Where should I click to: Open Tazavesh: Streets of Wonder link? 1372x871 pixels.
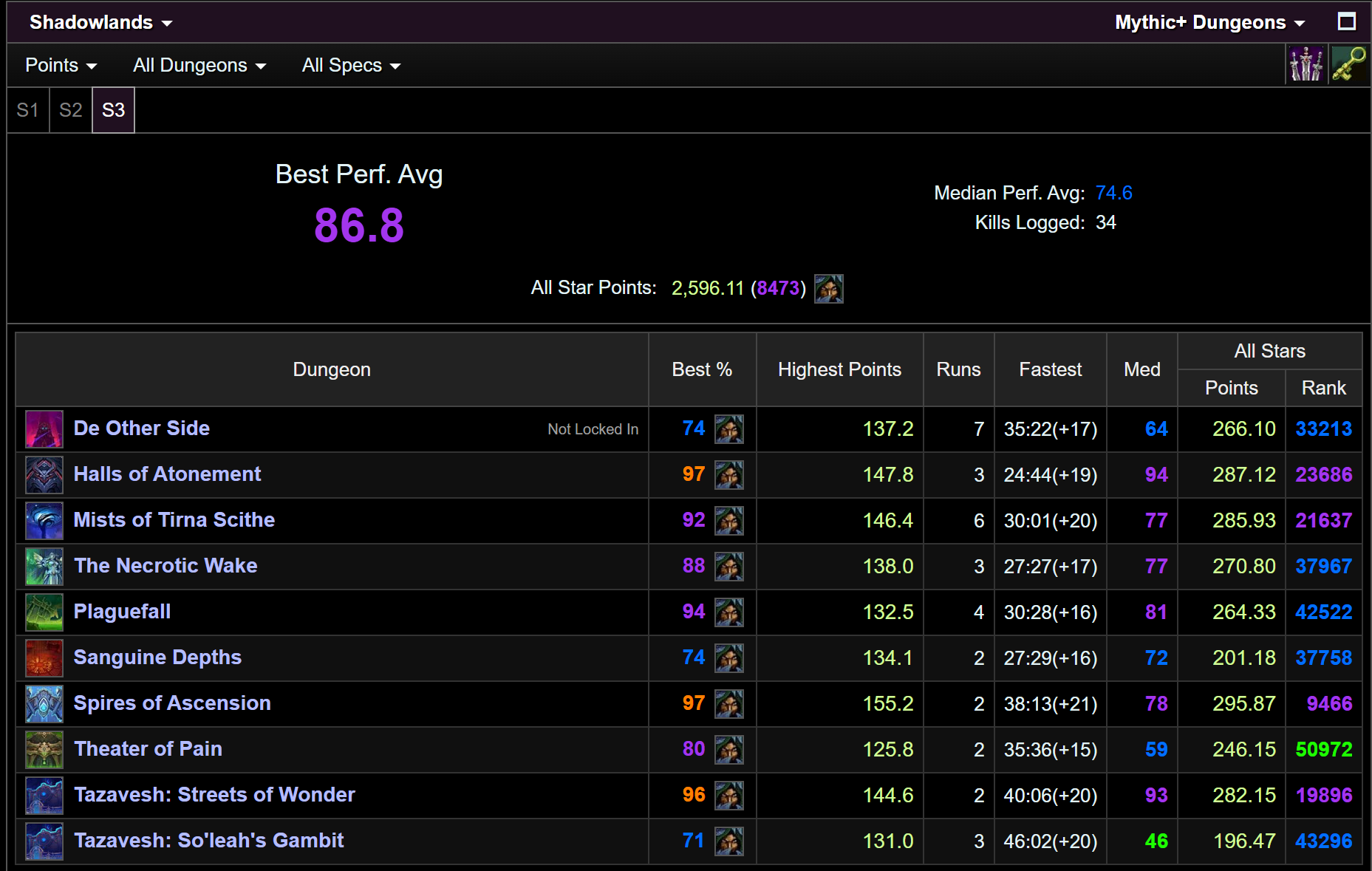tap(214, 794)
